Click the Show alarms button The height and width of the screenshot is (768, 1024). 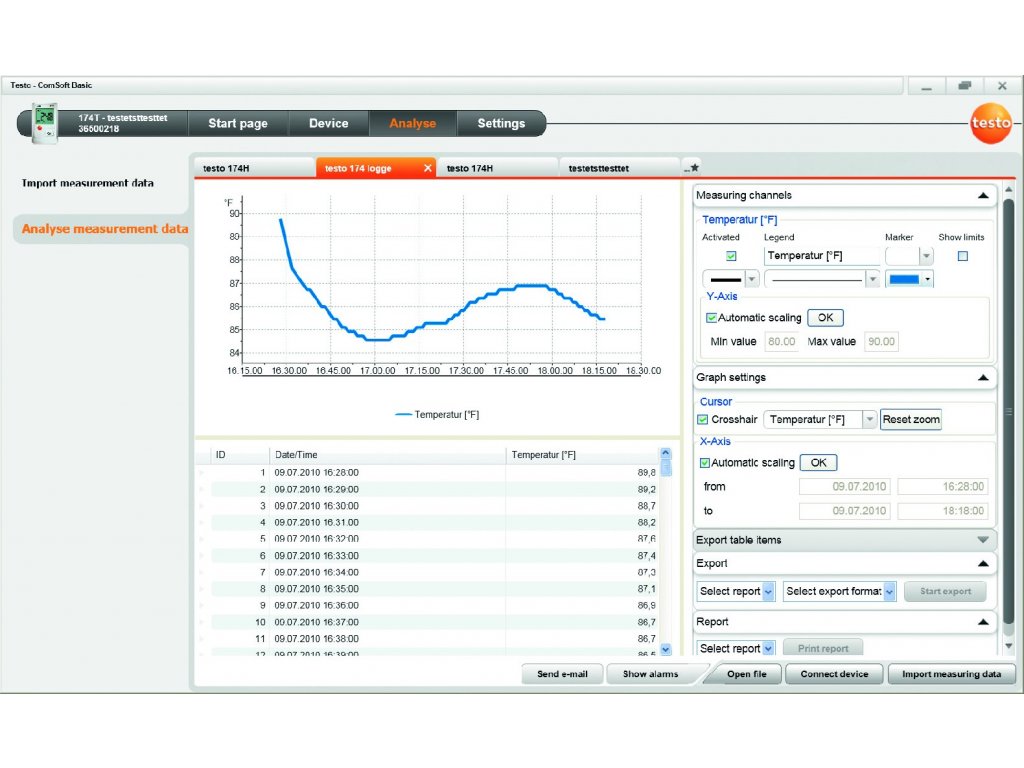(650, 674)
